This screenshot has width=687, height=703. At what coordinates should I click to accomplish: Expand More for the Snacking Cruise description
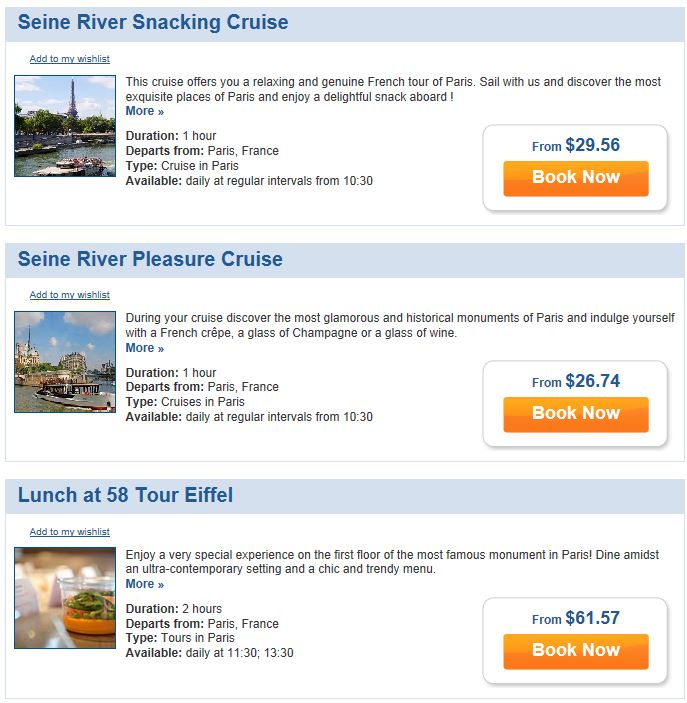click(144, 111)
